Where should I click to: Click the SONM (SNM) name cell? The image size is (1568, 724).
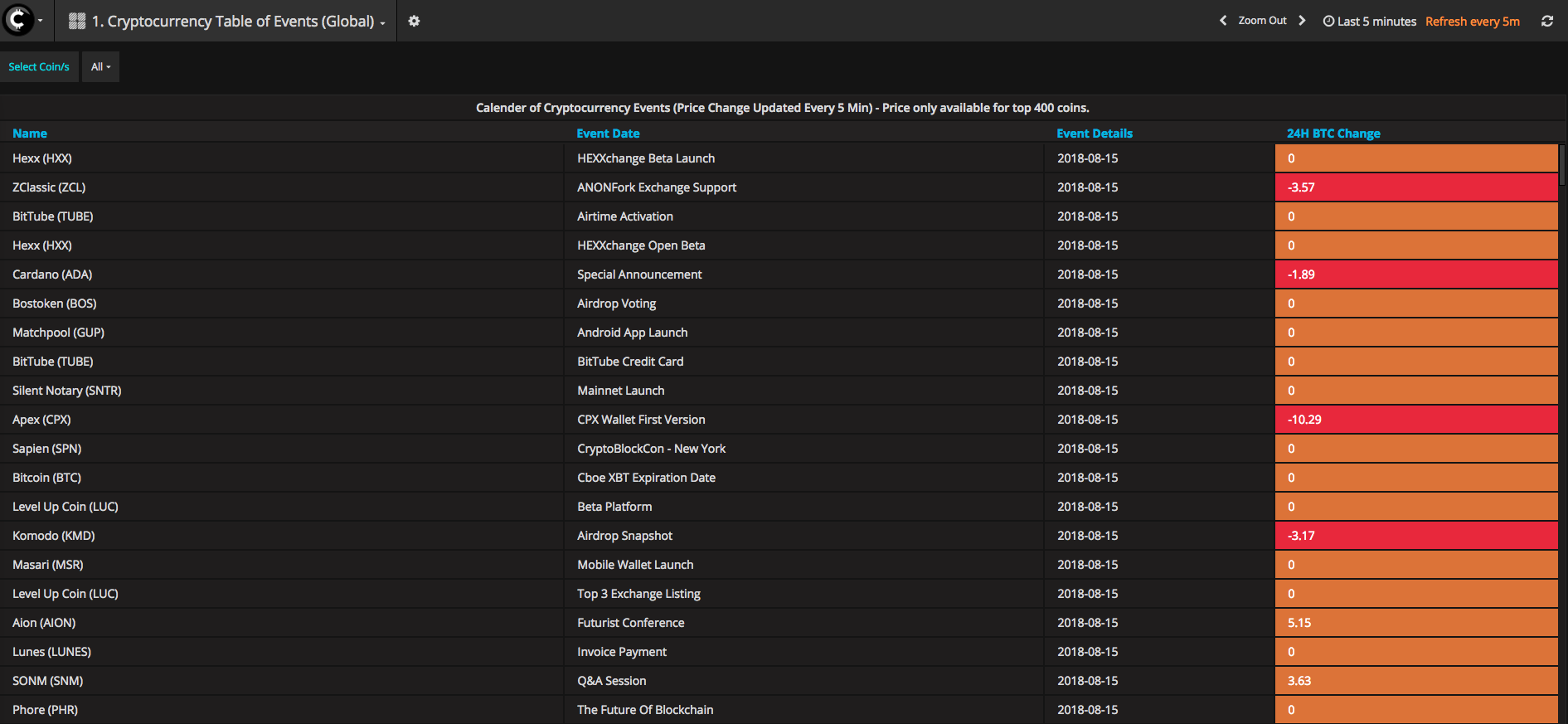click(x=282, y=681)
